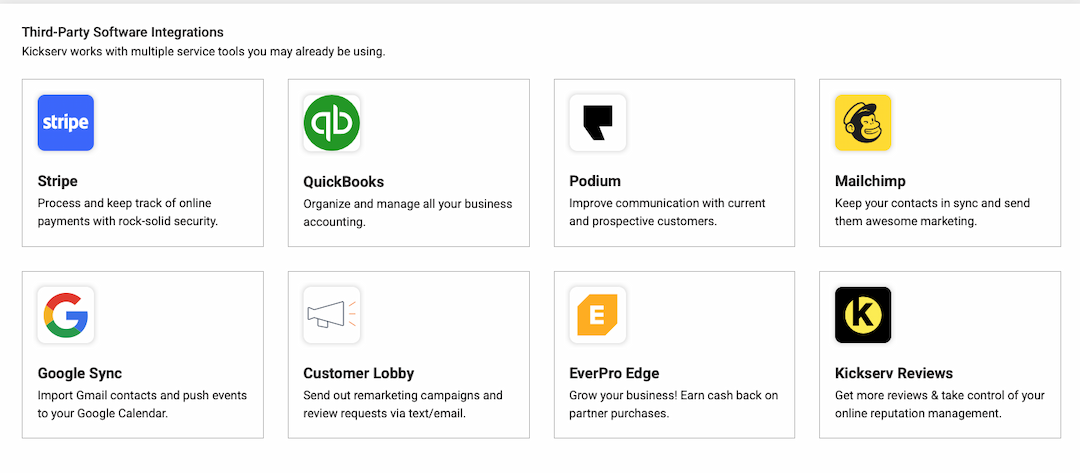Click the Third-Party Software Integrations heading
Image resolution: width=1080 pixels, height=473 pixels.
click(123, 32)
